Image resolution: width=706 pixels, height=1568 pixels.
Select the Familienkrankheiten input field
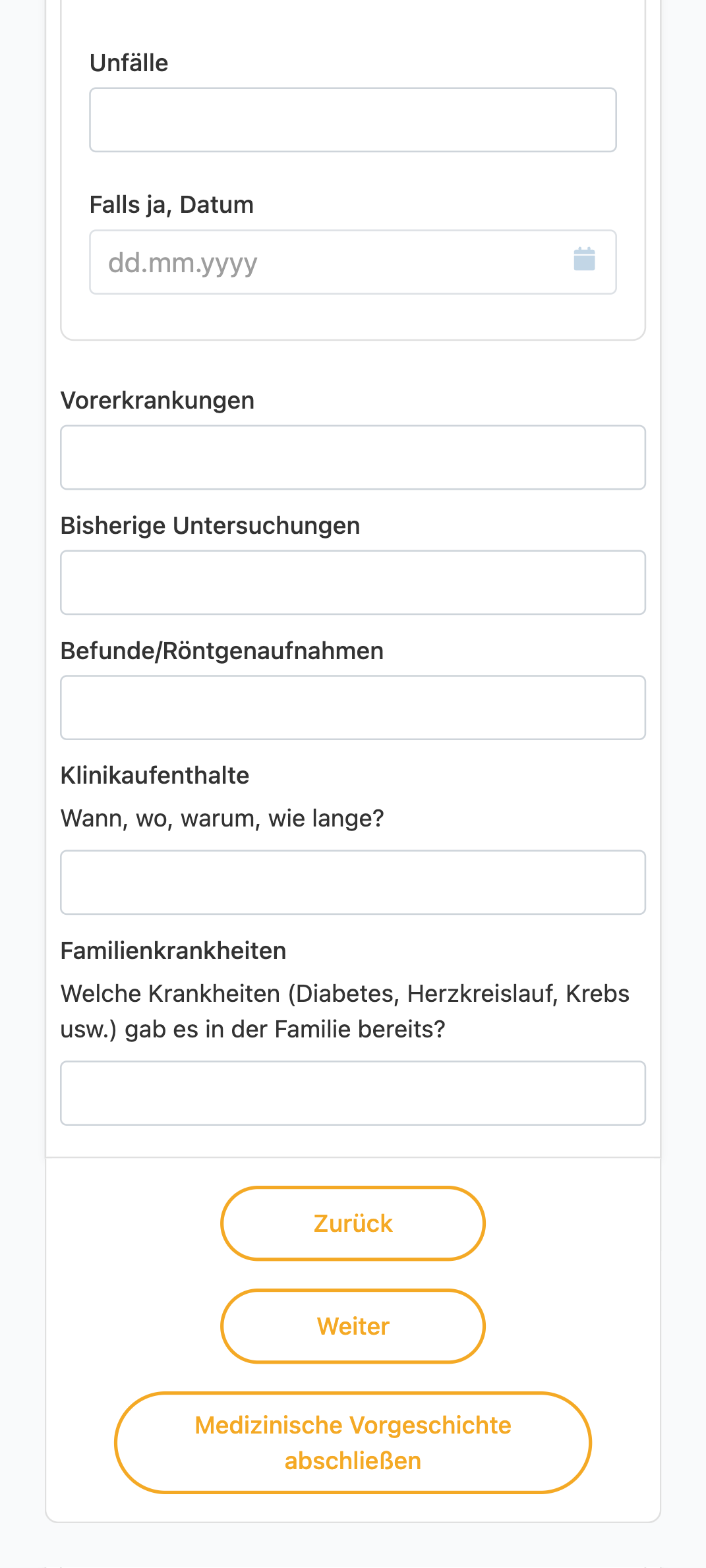353,1093
